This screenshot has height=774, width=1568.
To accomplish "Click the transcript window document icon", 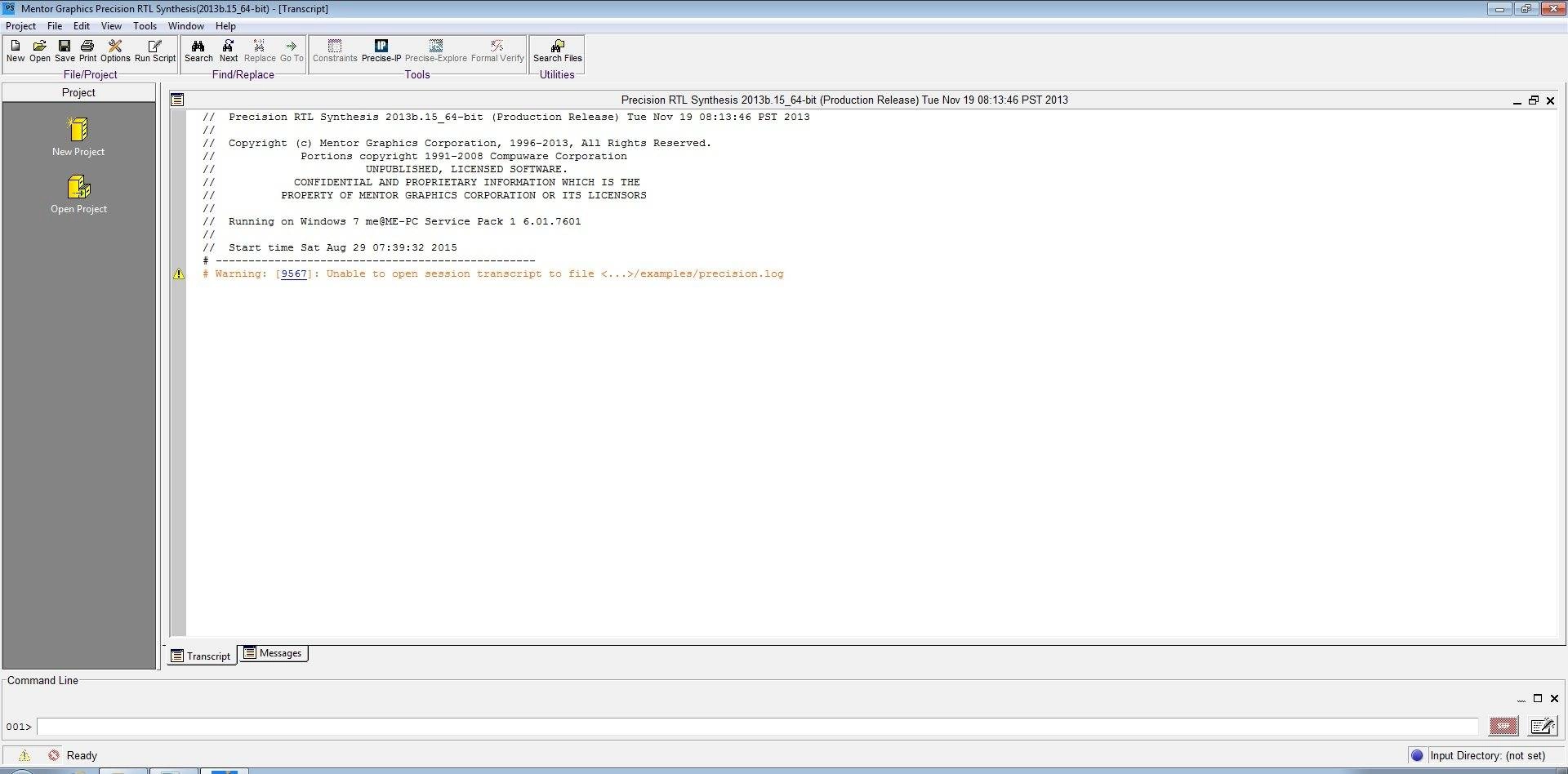I will 177,100.
